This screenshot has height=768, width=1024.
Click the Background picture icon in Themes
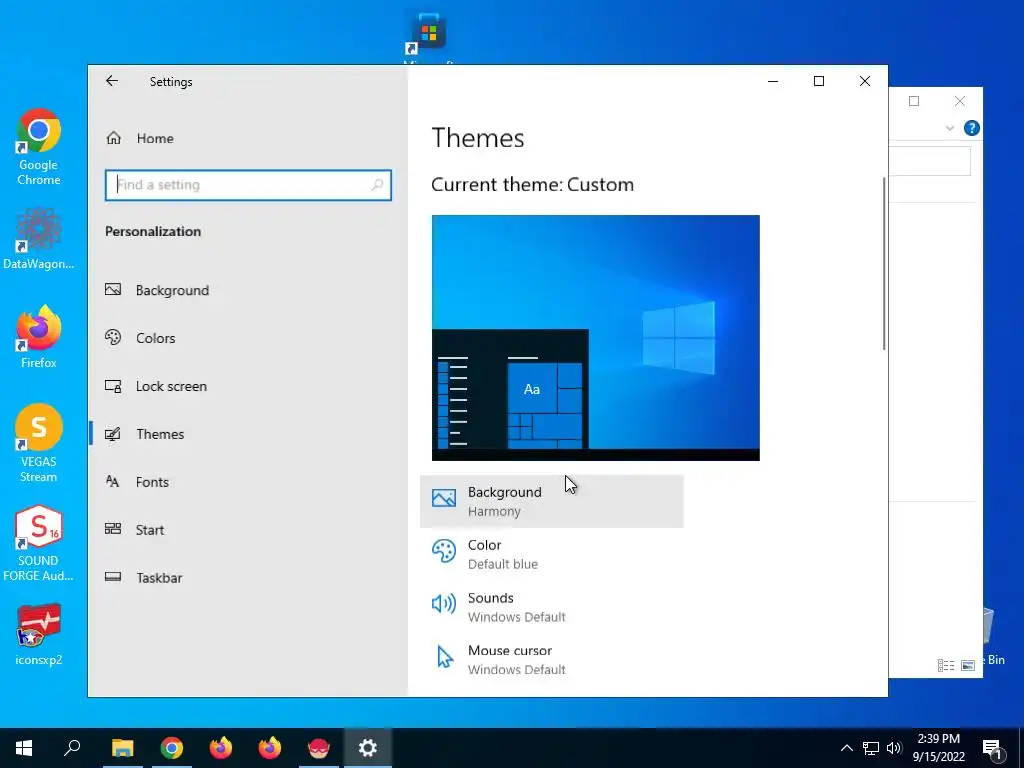coord(443,498)
